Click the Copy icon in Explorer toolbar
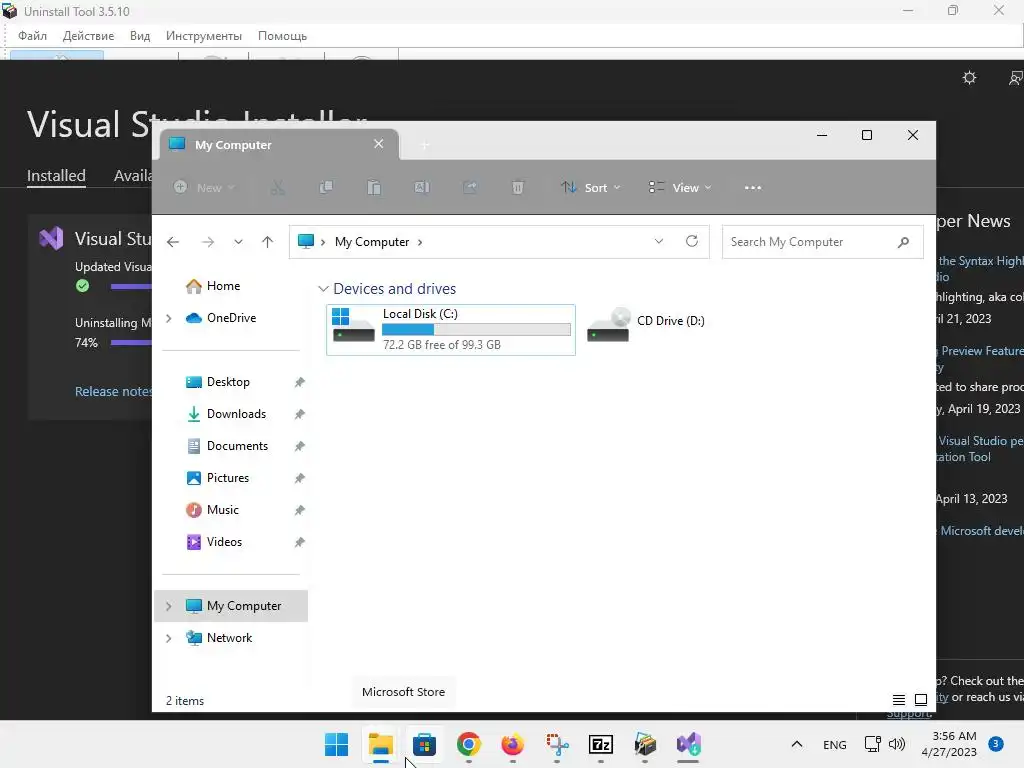This screenshot has height=768, width=1024. pos(326,188)
